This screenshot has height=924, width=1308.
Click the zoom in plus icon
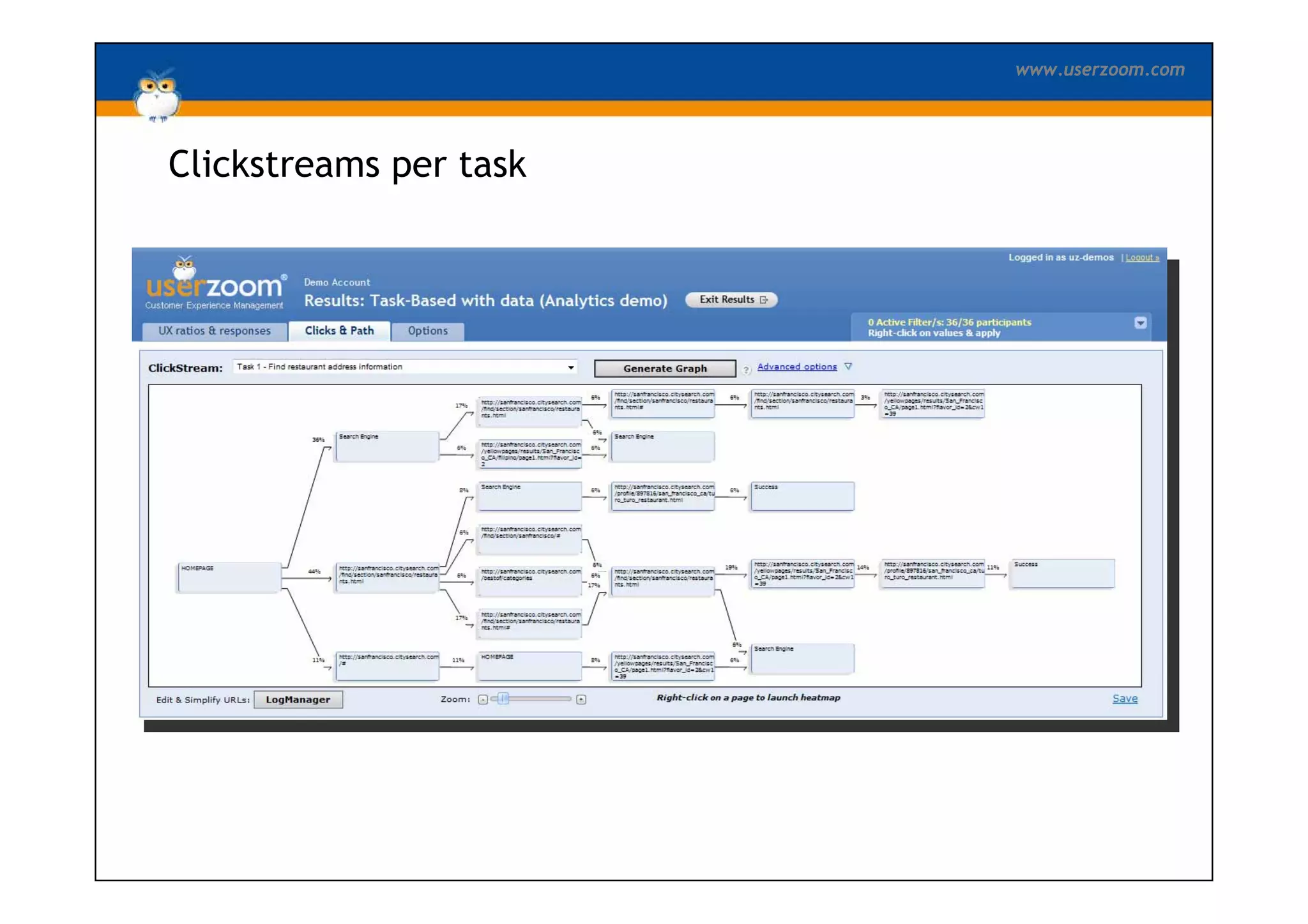tap(581, 699)
